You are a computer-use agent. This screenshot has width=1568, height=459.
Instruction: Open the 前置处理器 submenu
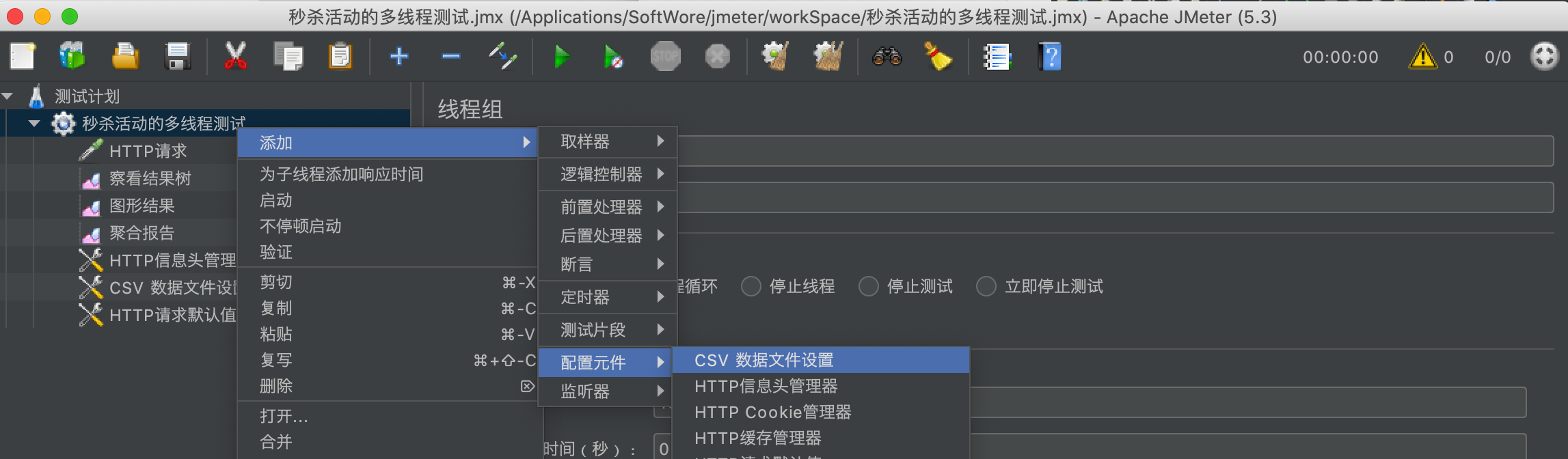point(608,206)
